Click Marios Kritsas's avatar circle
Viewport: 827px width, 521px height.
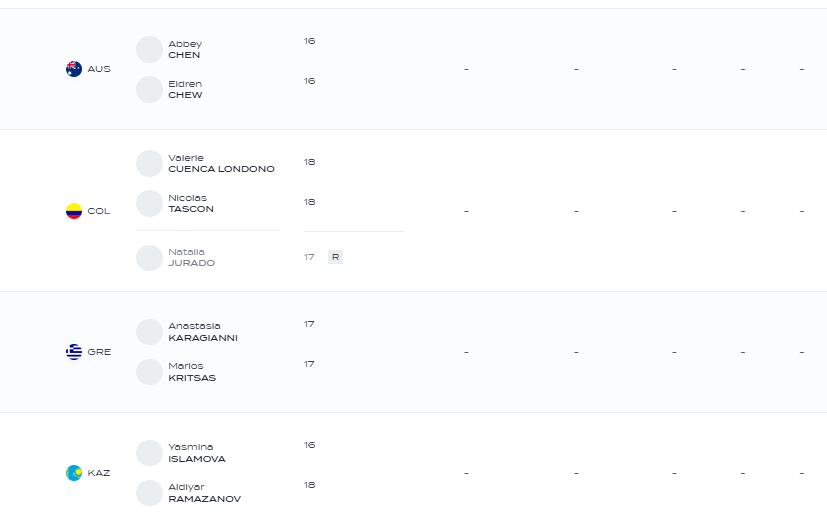[149, 372]
